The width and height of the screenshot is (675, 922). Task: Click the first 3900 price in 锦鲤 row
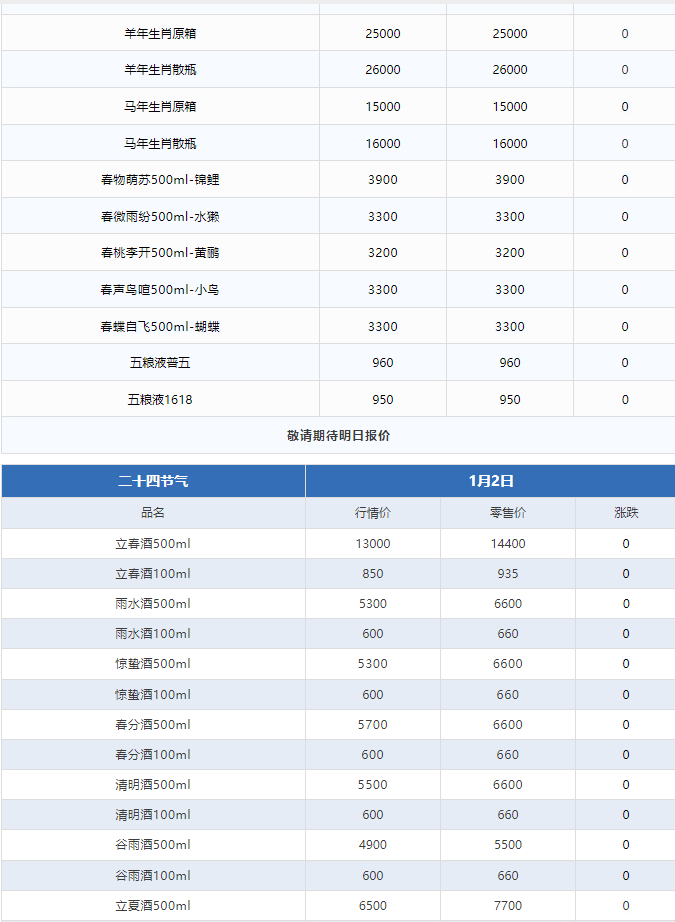[383, 179]
